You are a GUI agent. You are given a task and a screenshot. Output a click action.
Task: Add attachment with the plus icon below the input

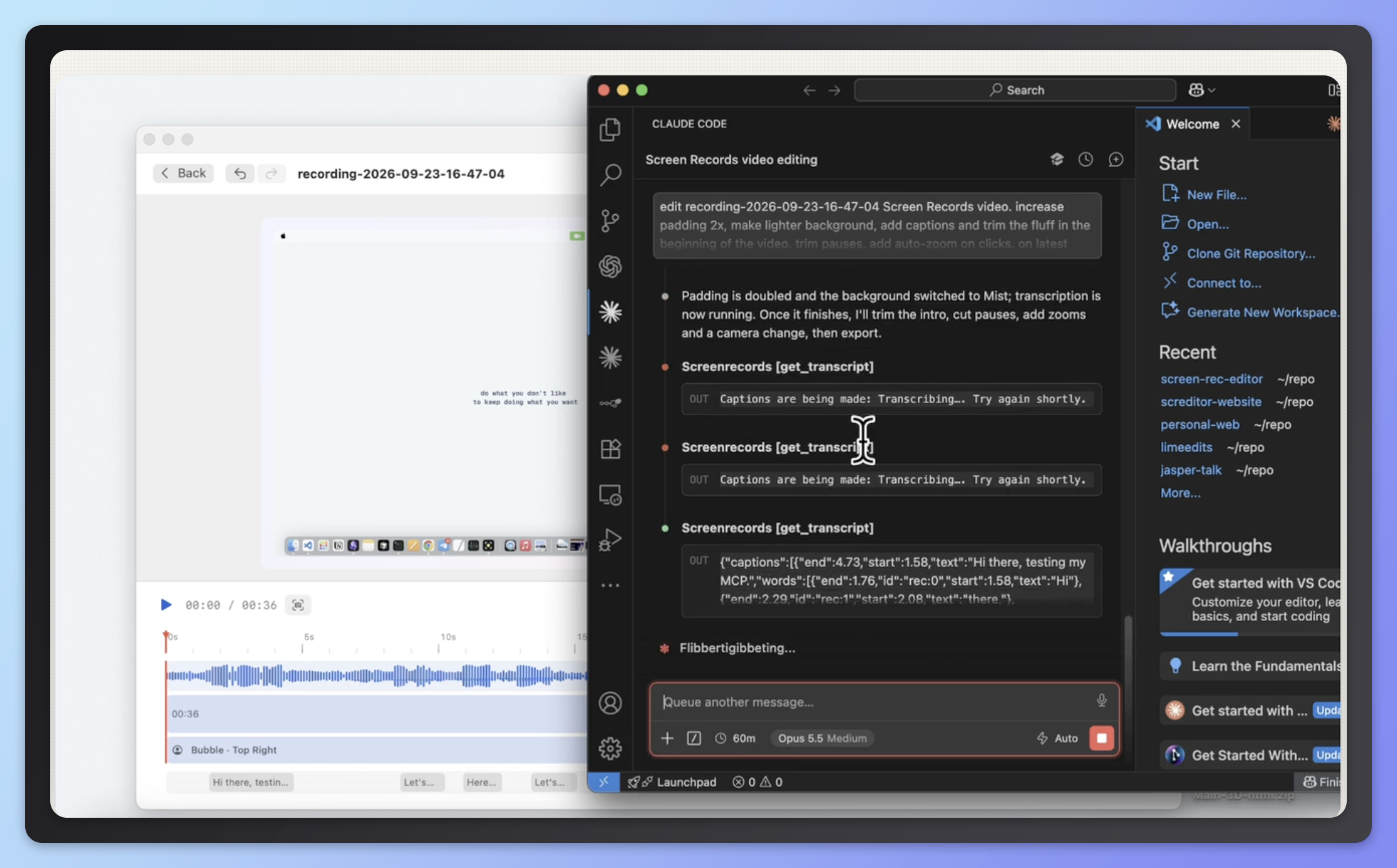point(667,738)
